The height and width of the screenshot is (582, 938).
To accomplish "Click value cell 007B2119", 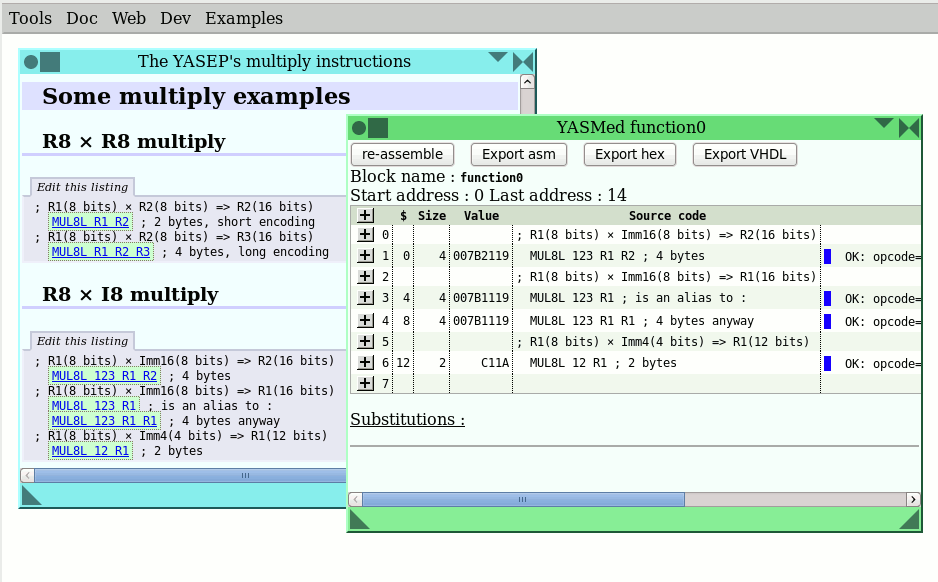I will pyautogui.click(x=481, y=255).
